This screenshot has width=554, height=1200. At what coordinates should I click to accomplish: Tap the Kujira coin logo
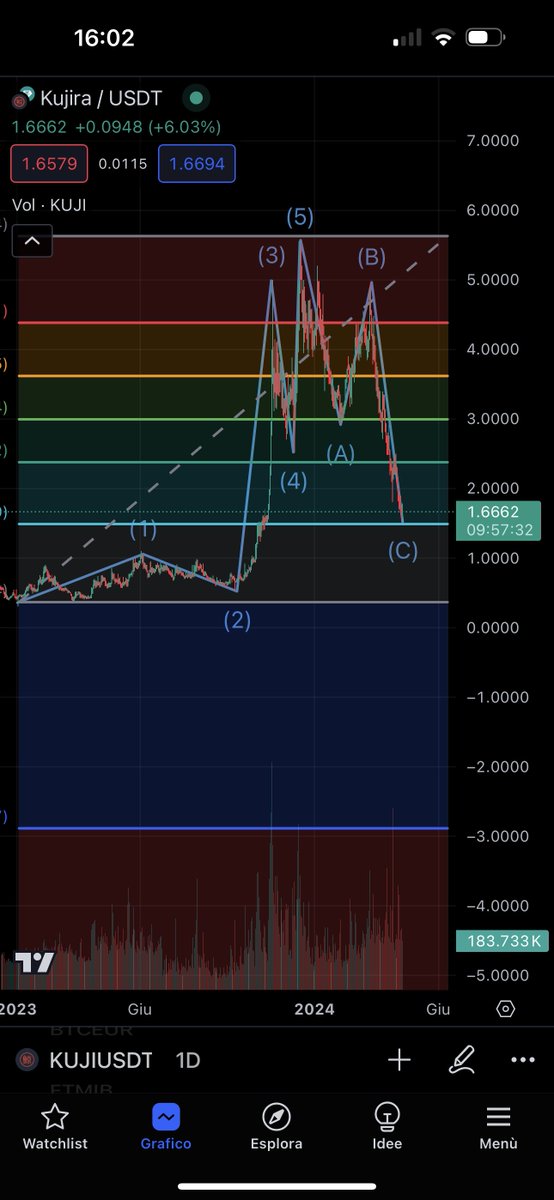[23, 98]
